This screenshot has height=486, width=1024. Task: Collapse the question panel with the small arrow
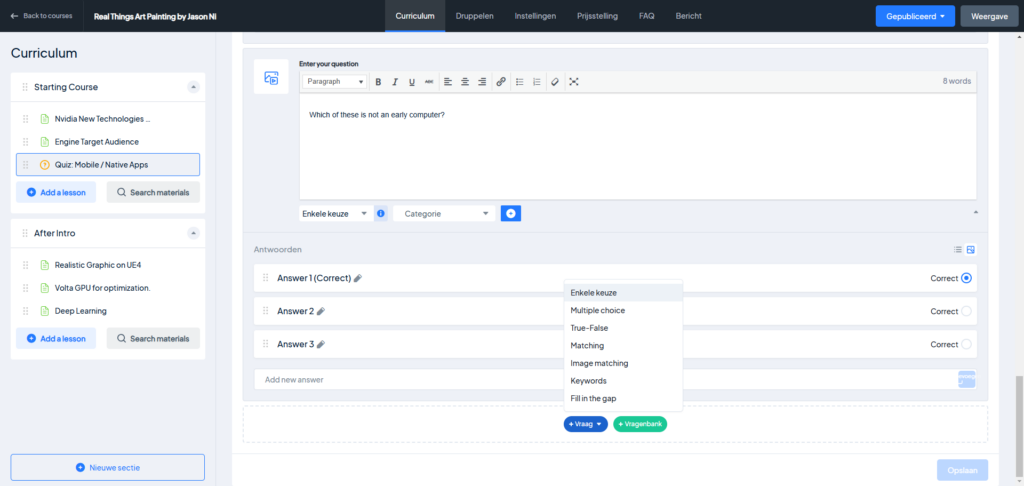coord(976,212)
